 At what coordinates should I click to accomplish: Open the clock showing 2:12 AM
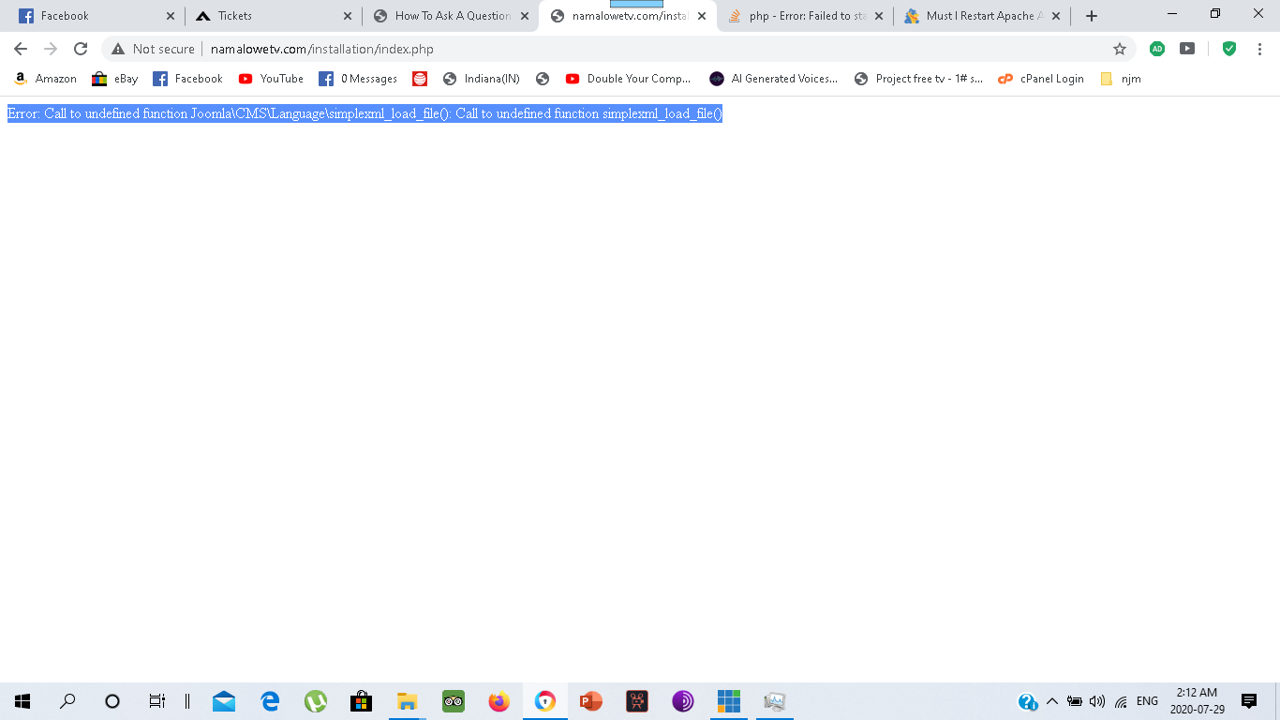[x=1197, y=701]
